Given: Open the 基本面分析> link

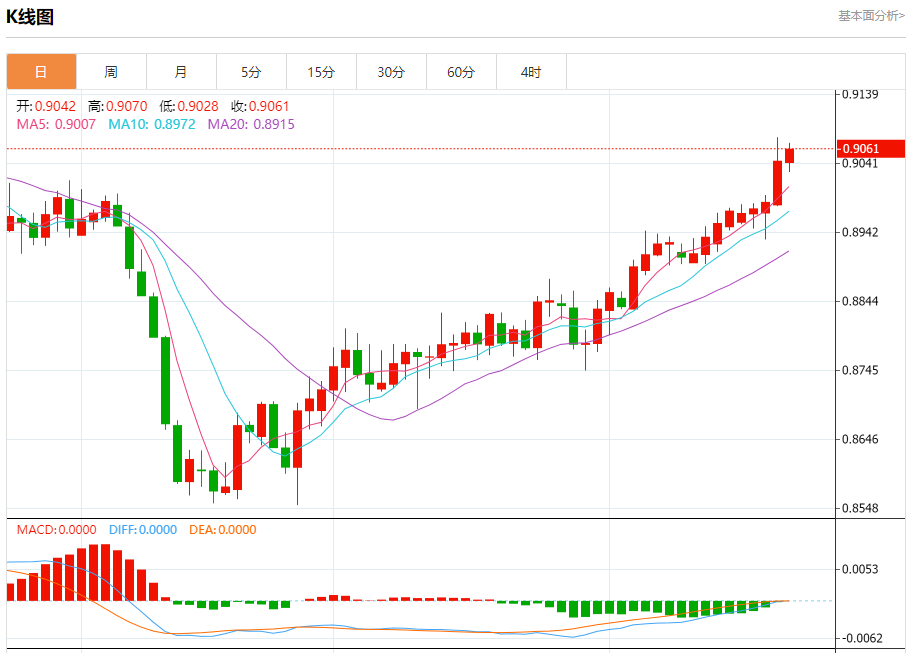Looking at the screenshot, I should tap(871, 16).
